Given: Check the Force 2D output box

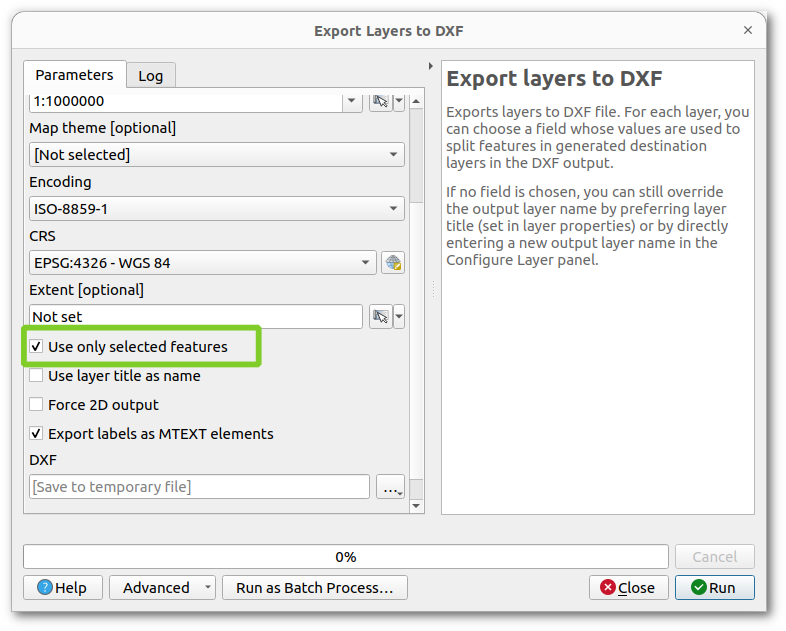Looking at the screenshot, I should (37, 405).
